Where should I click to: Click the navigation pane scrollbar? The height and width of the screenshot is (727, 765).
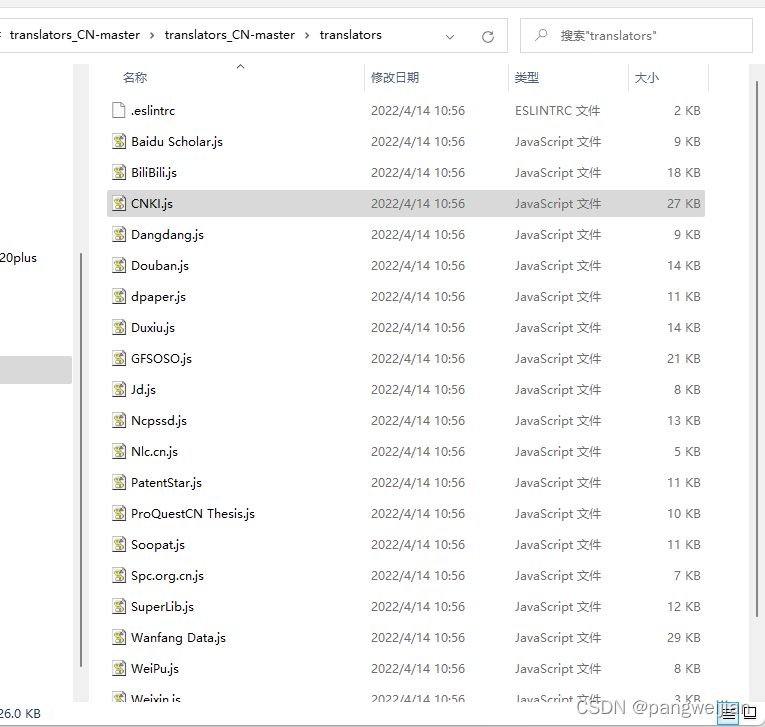[81, 459]
